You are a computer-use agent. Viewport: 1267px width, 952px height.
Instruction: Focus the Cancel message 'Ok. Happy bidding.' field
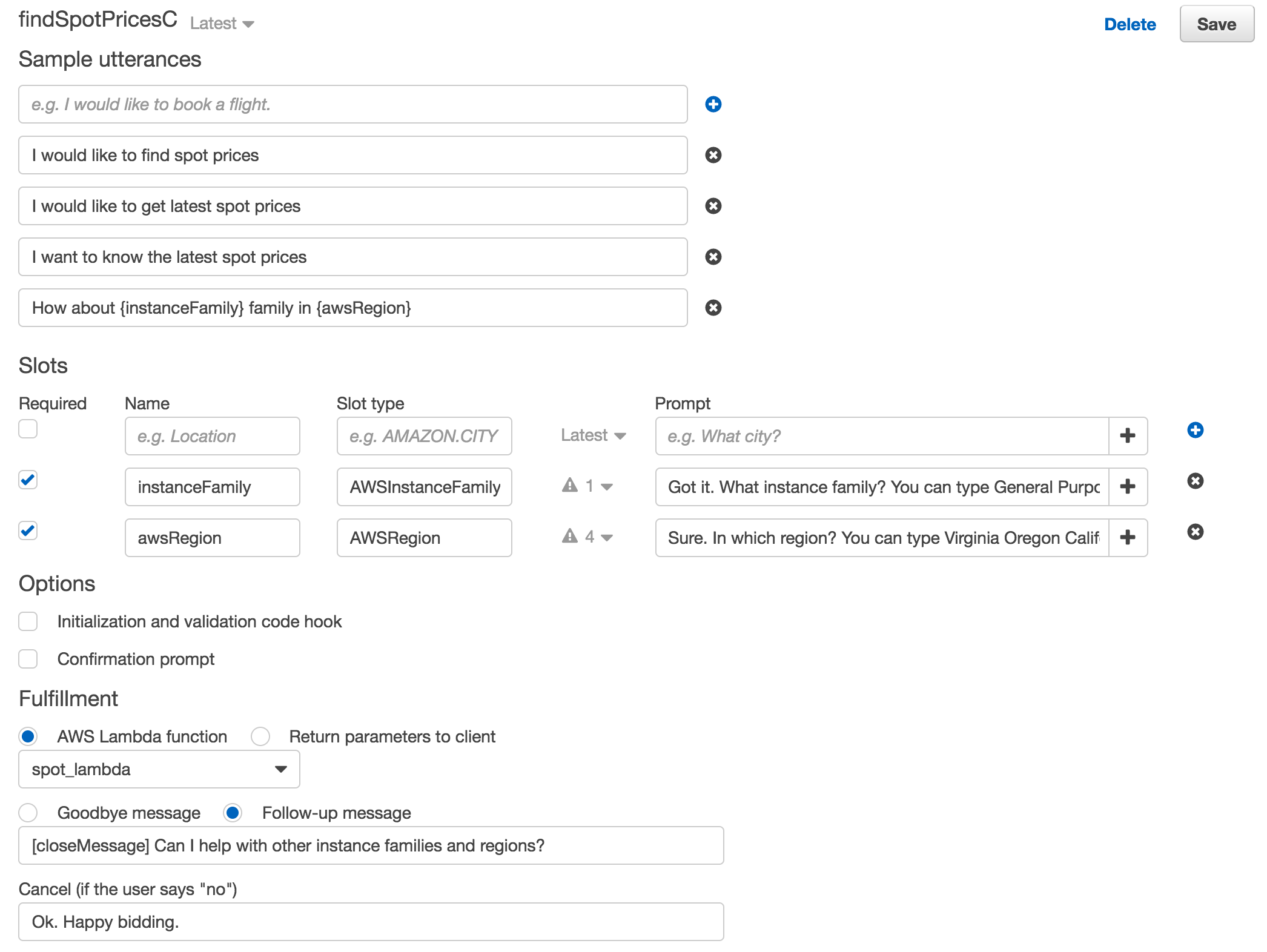pos(371,922)
